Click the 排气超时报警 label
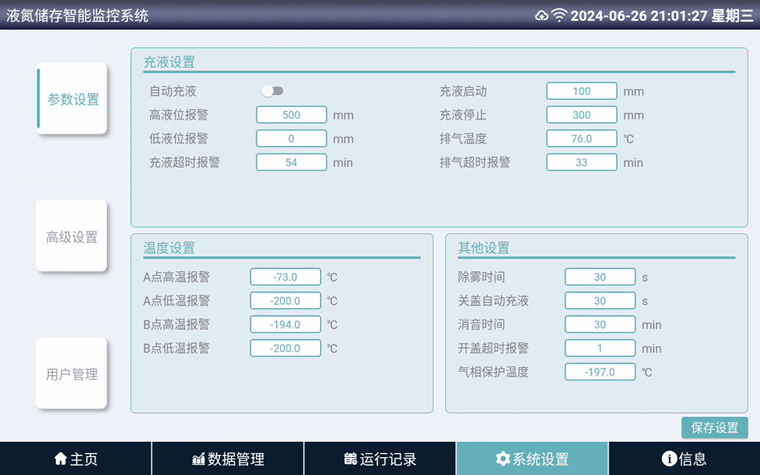760x475 pixels. tap(475, 162)
